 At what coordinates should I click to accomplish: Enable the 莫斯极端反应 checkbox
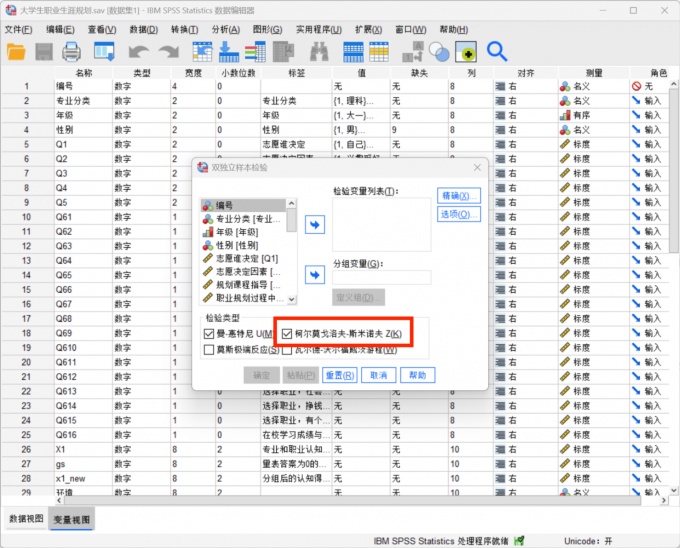(209, 349)
